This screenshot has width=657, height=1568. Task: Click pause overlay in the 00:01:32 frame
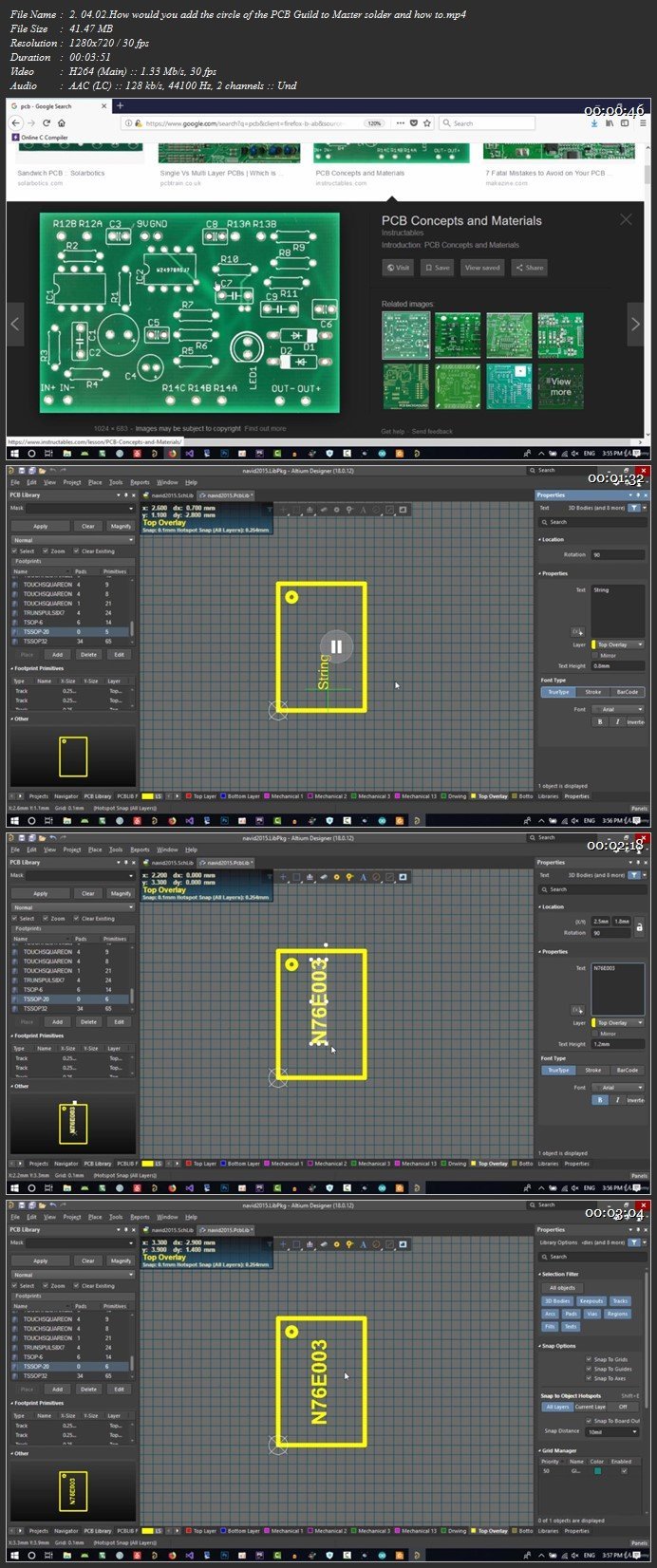tap(336, 647)
